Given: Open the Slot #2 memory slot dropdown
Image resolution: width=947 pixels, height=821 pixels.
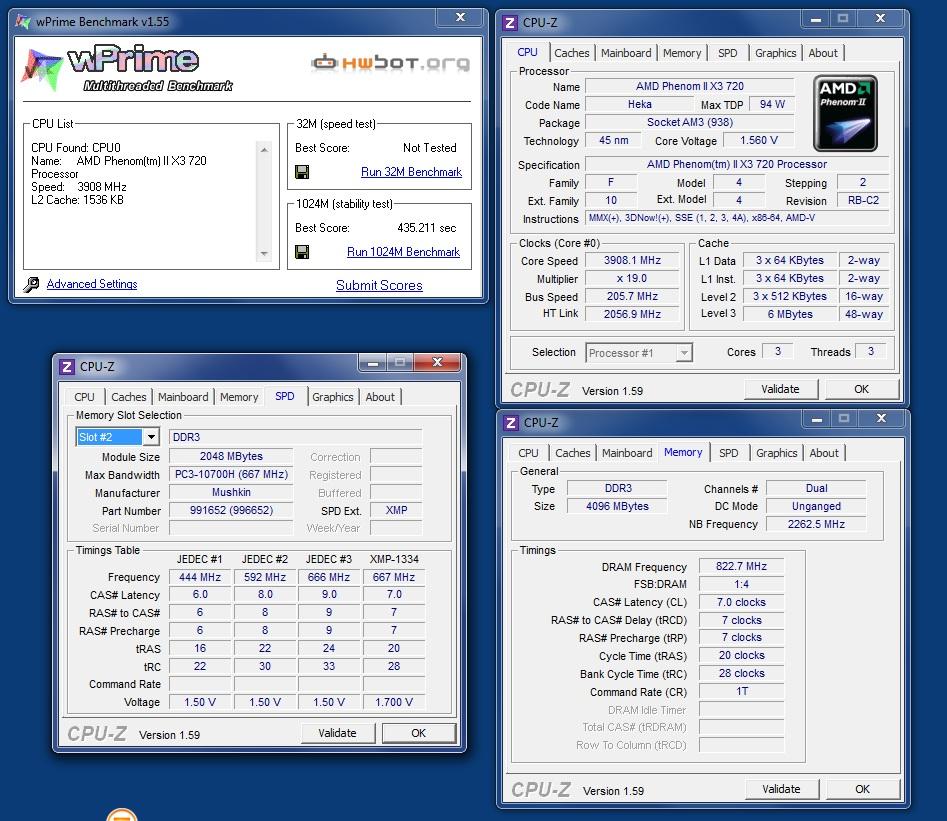Looking at the screenshot, I should click(x=151, y=437).
